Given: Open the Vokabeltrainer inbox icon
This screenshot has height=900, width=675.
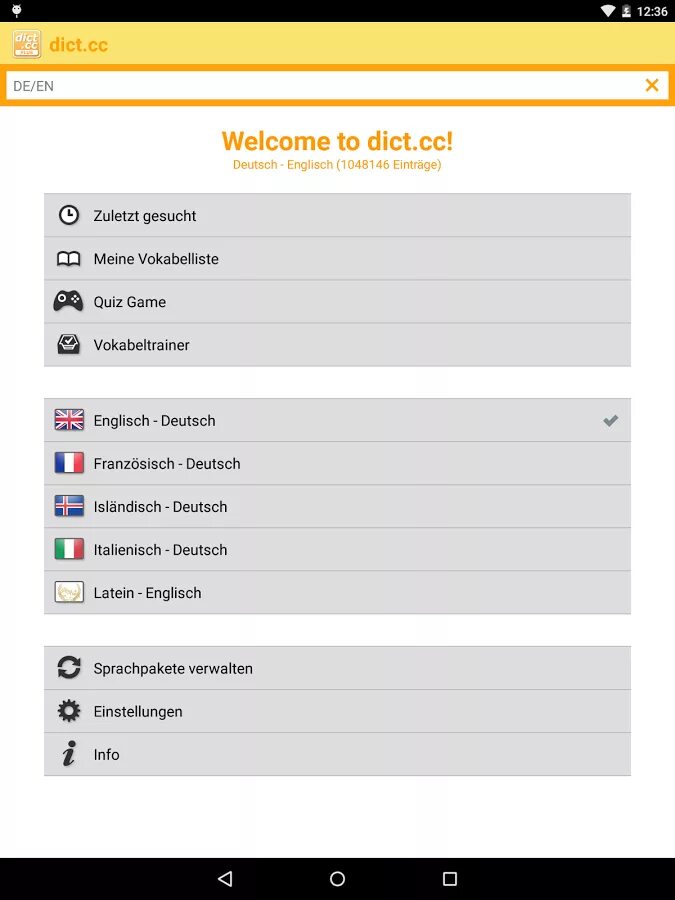Looking at the screenshot, I should (x=69, y=344).
